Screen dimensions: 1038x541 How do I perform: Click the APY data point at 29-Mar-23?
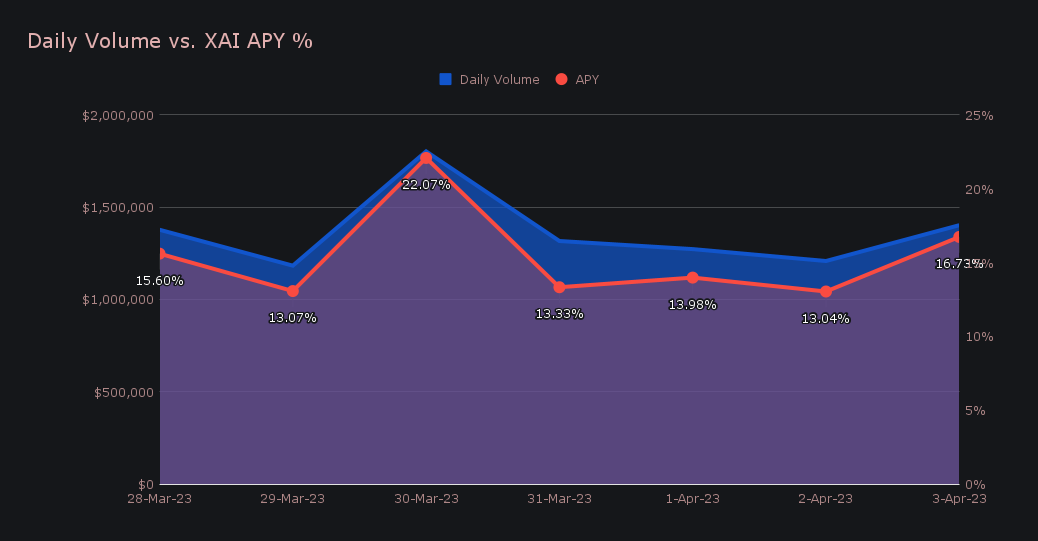(293, 291)
